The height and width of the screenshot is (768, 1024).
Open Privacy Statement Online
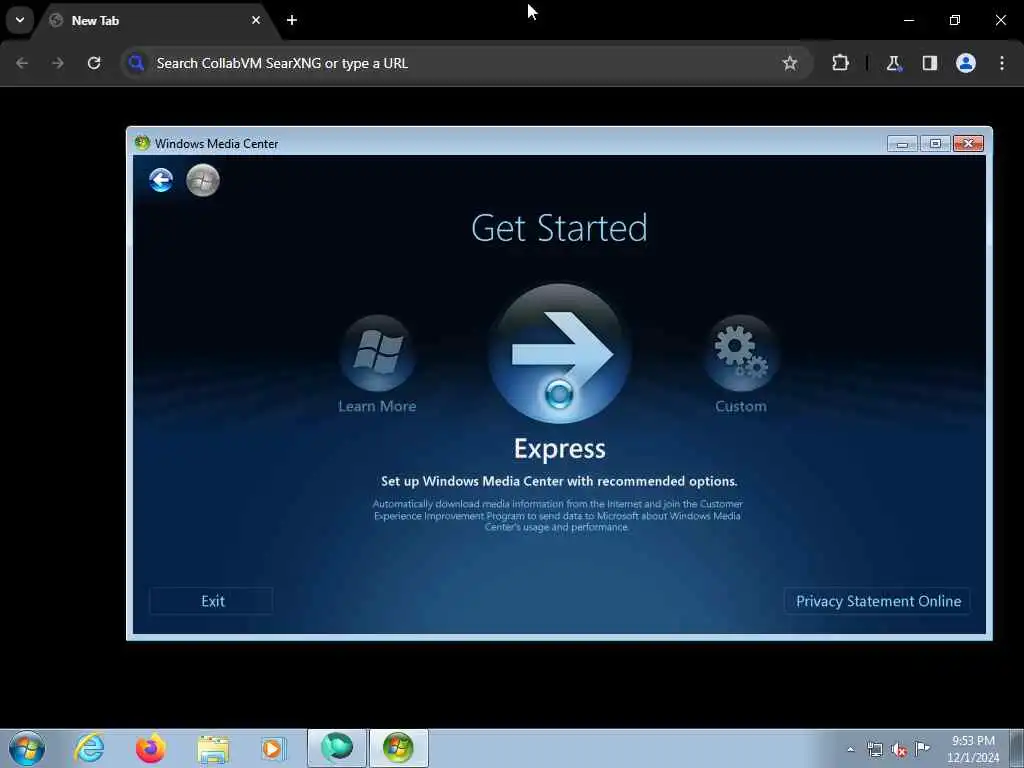[878, 601]
